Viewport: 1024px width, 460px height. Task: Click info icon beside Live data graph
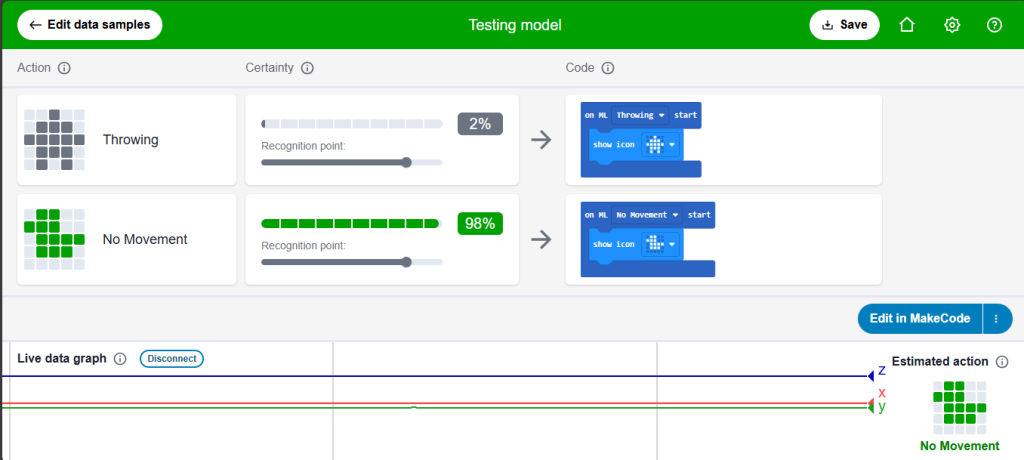120,359
